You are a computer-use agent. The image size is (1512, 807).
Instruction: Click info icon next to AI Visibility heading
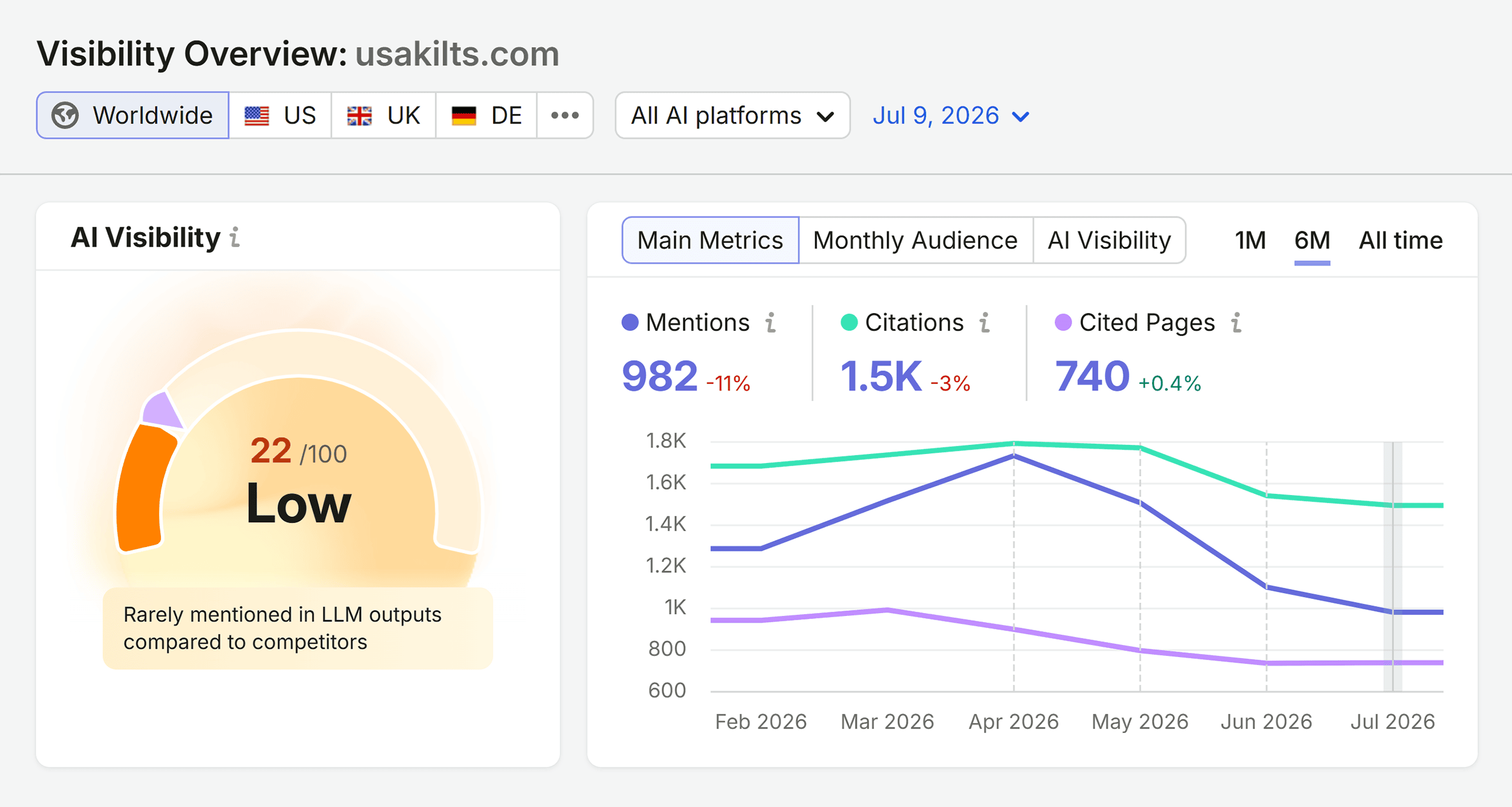(235, 238)
